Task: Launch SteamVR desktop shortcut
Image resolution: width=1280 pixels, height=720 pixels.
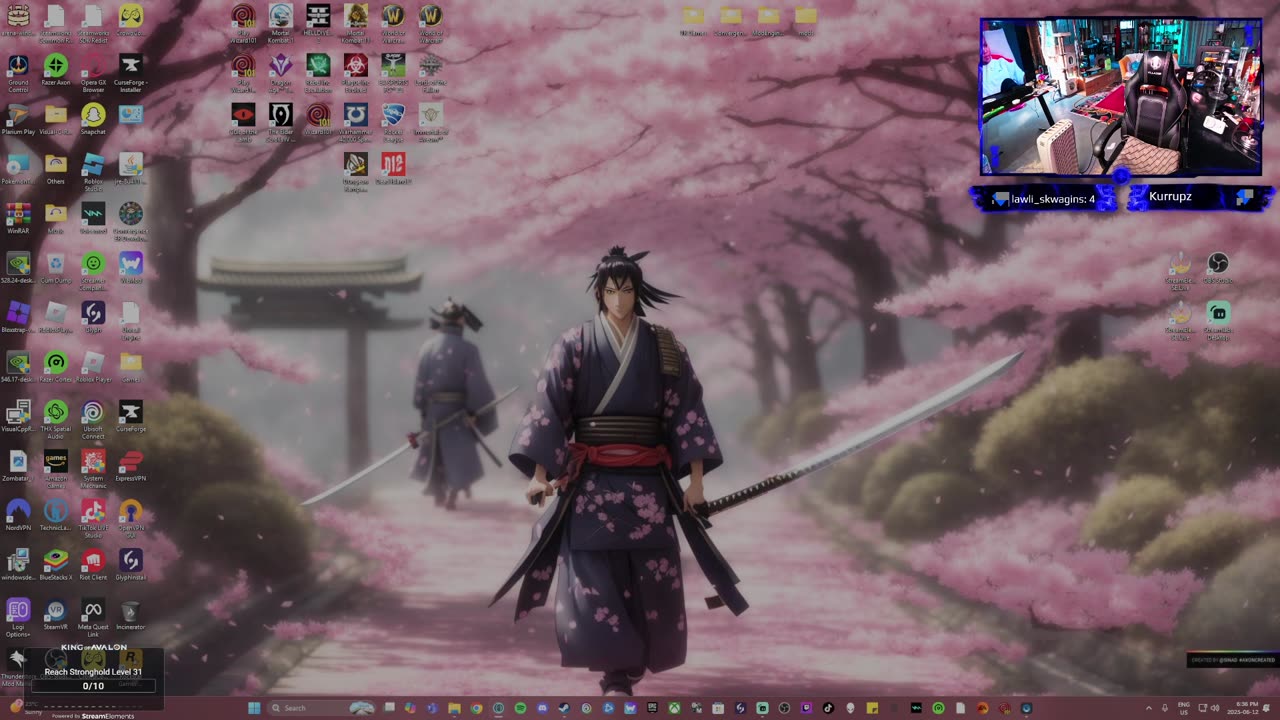Action: pos(56,614)
